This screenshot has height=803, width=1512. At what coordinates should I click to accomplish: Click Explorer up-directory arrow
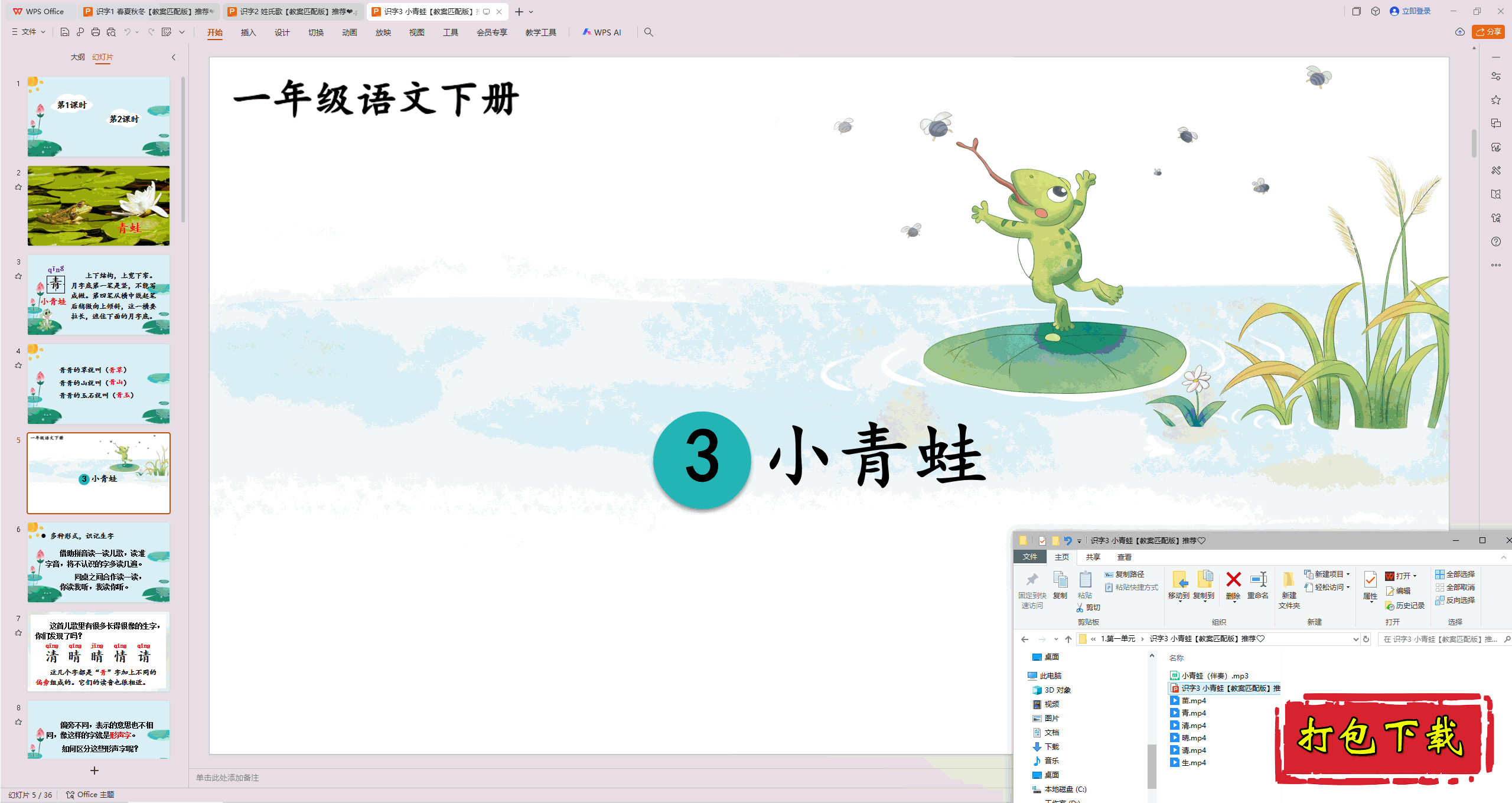[1068, 639]
